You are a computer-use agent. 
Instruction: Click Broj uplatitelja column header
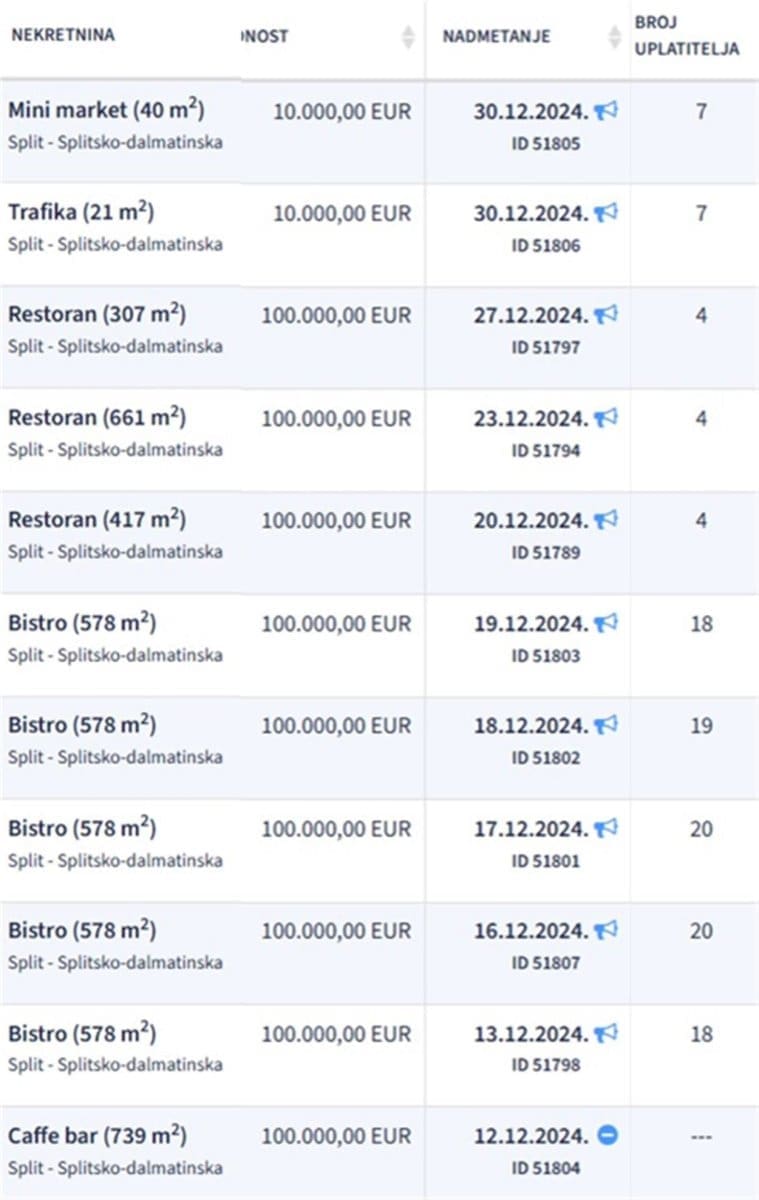[x=687, y=36]
